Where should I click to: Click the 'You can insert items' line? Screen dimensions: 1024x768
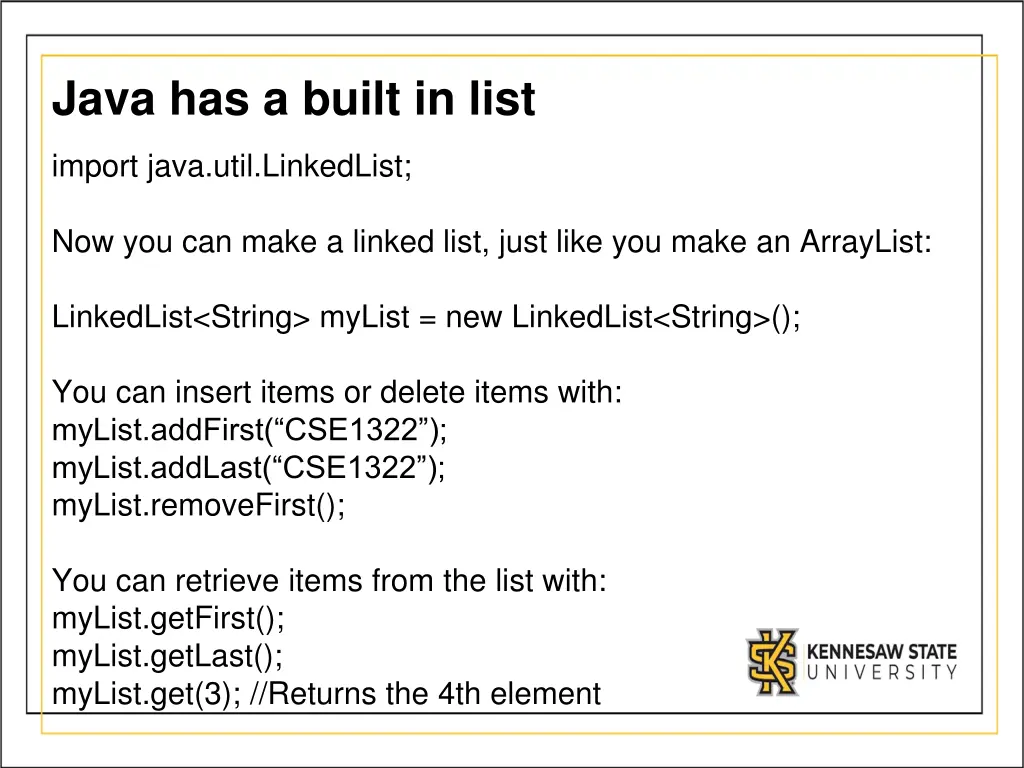(337, 392)
